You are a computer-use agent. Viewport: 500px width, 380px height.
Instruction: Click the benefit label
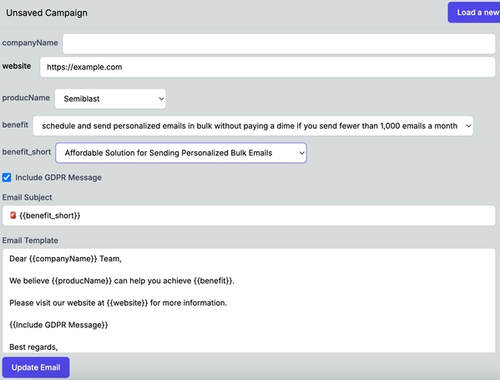[x=15, y=125]
